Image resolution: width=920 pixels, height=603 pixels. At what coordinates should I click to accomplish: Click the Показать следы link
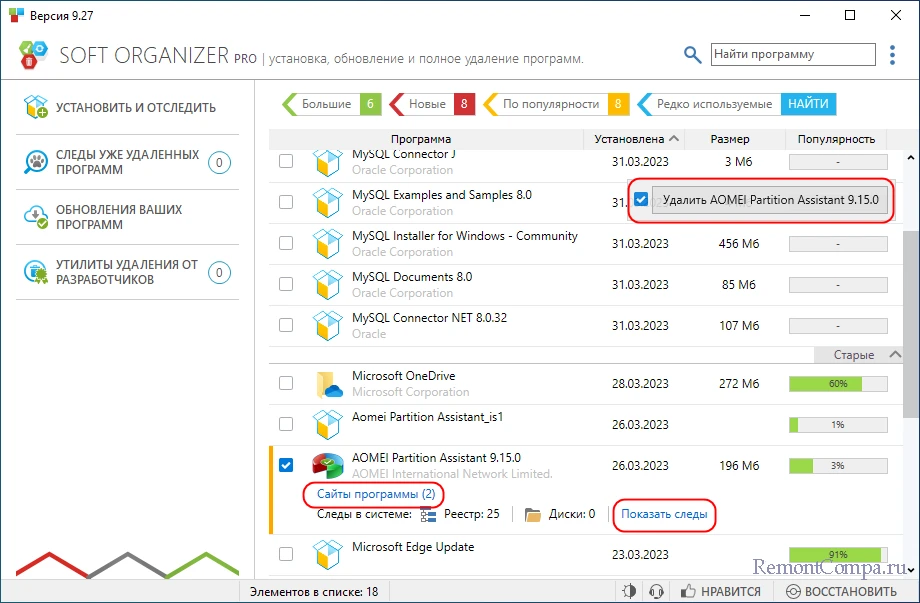coord(664,514)
